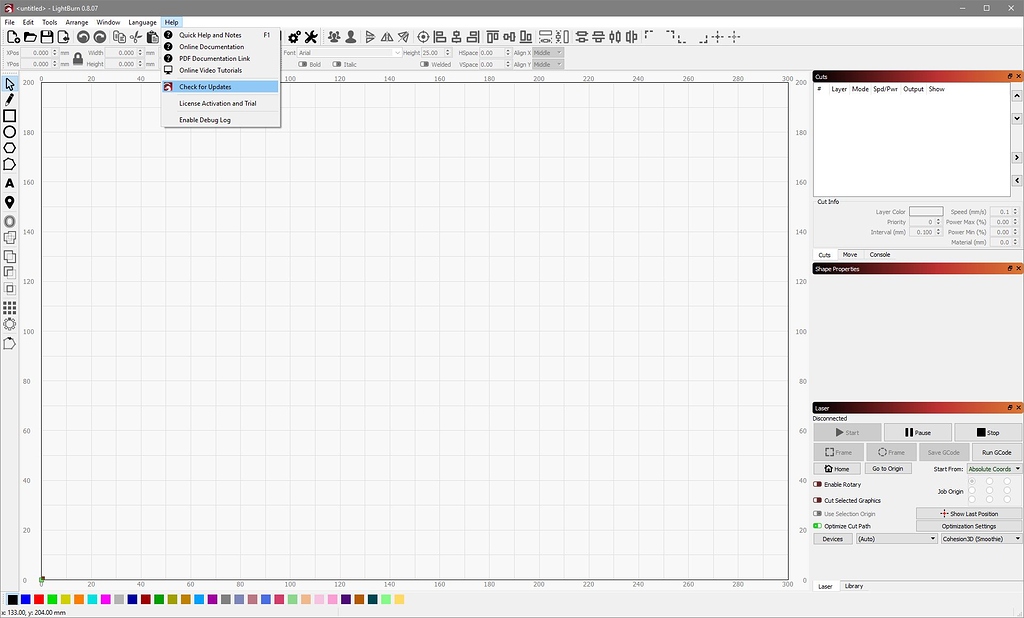The height and width of the screenshot is (618, 1024).
Task: Increase the font Height spinner value
Action: click(x=448, y=50)
